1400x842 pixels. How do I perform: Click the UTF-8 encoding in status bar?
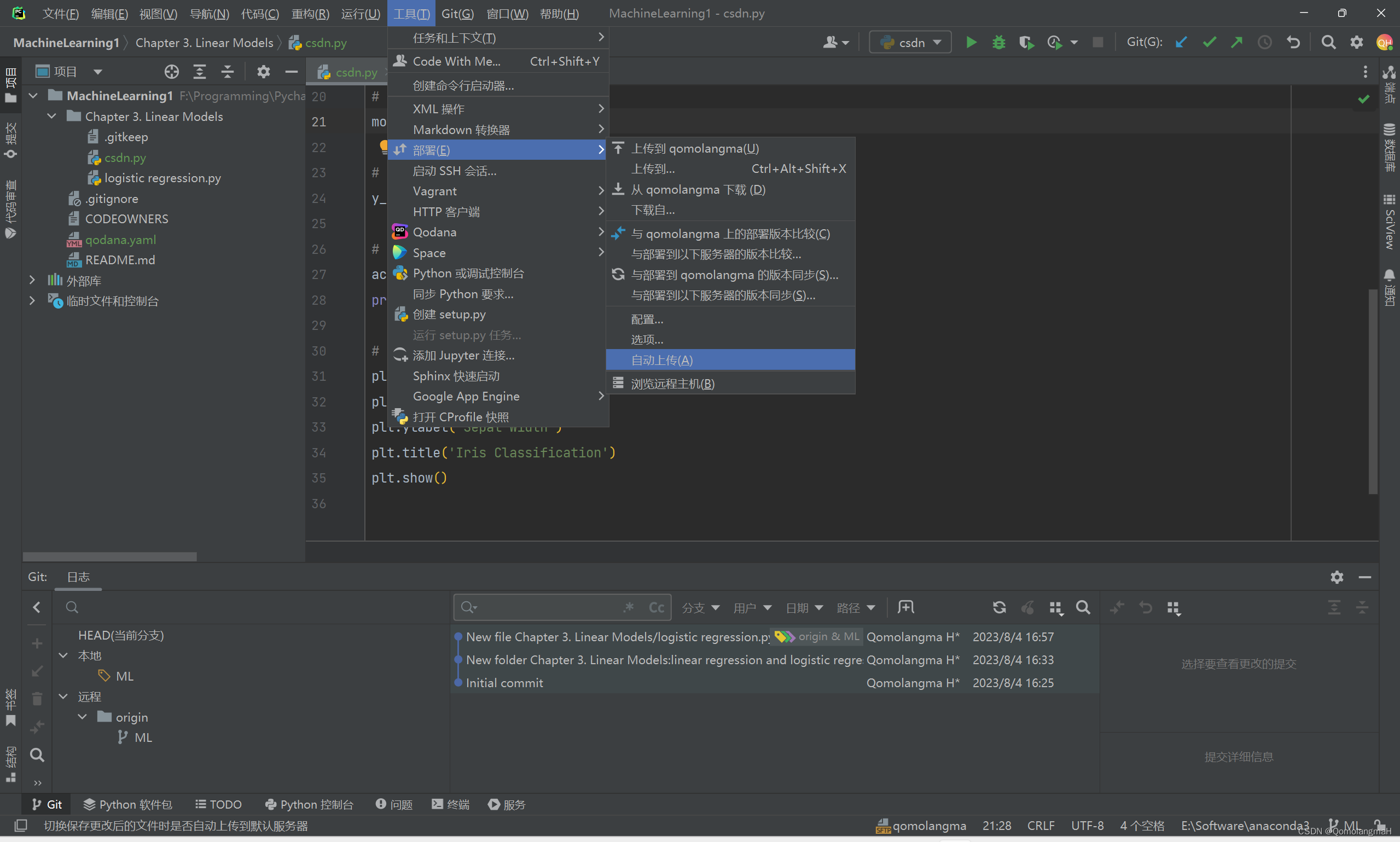(x=1087, y=826)
